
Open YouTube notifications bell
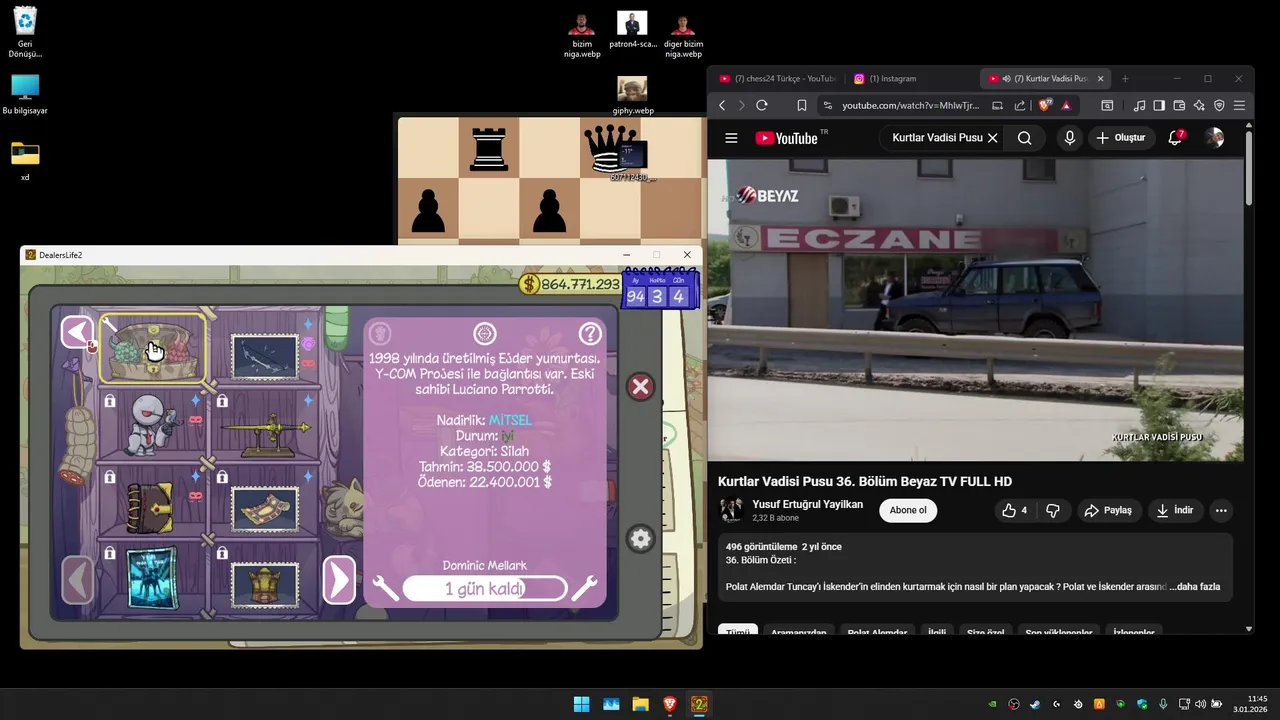(1176, 138)
